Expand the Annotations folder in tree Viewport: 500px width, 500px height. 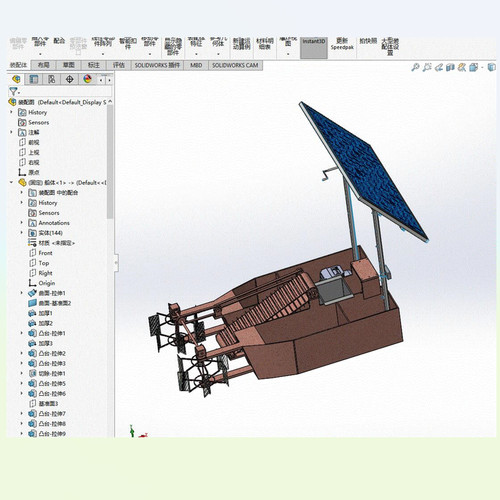(22, 223)
